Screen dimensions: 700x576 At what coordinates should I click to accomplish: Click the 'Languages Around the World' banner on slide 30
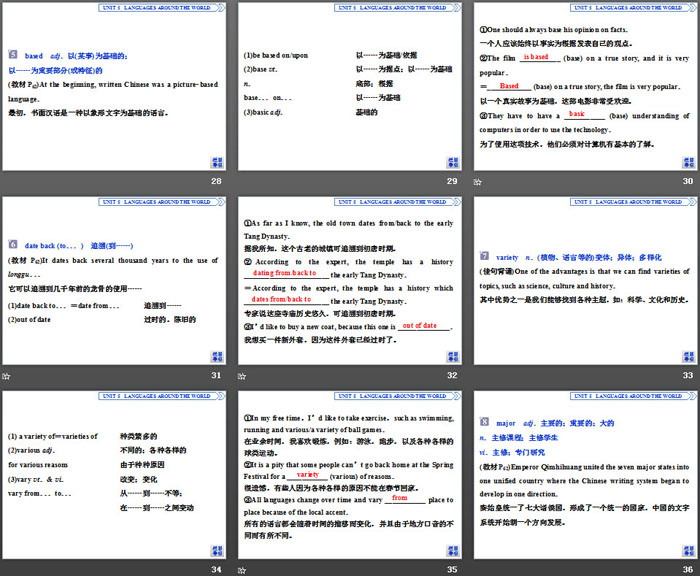pyautogui.click(x=633, y=8)
